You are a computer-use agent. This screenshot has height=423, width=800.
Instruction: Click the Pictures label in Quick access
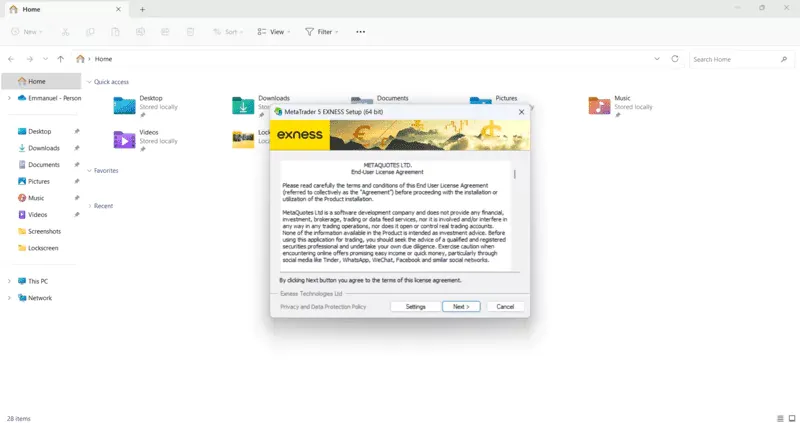click(506, 98)
